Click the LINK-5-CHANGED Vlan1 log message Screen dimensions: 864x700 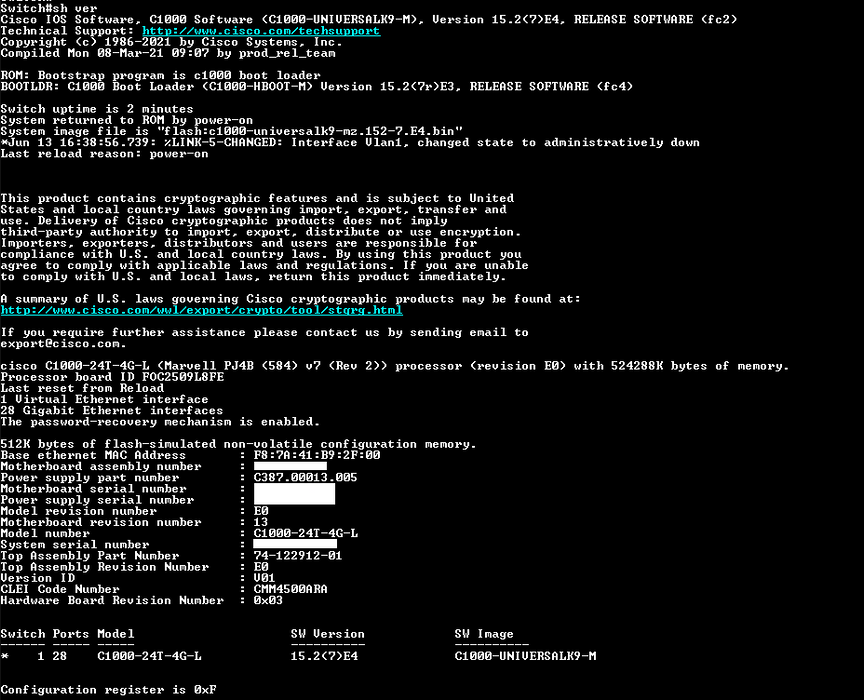click(350, 142)
